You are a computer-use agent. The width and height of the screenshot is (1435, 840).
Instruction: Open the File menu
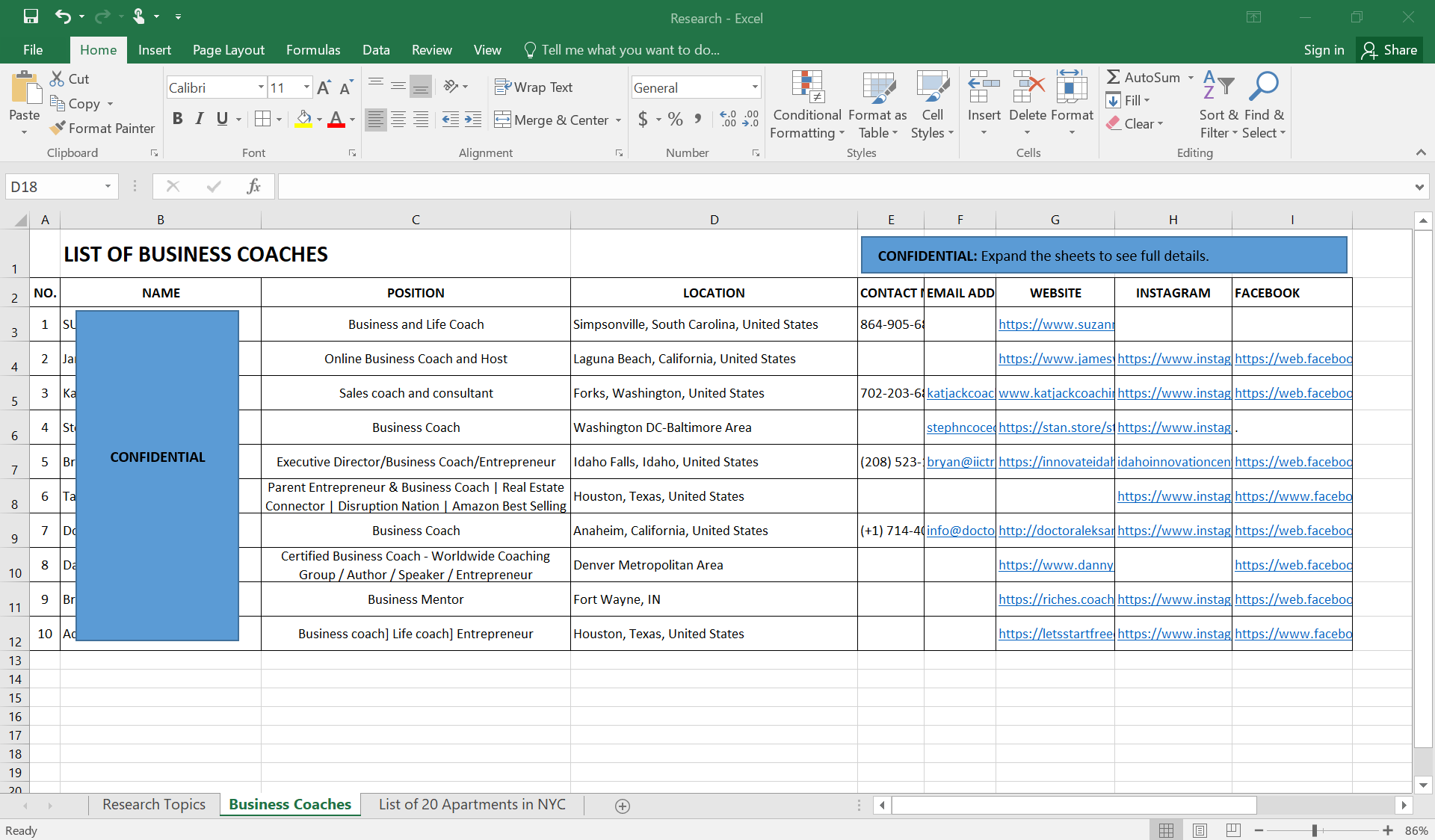click(33, 50)
